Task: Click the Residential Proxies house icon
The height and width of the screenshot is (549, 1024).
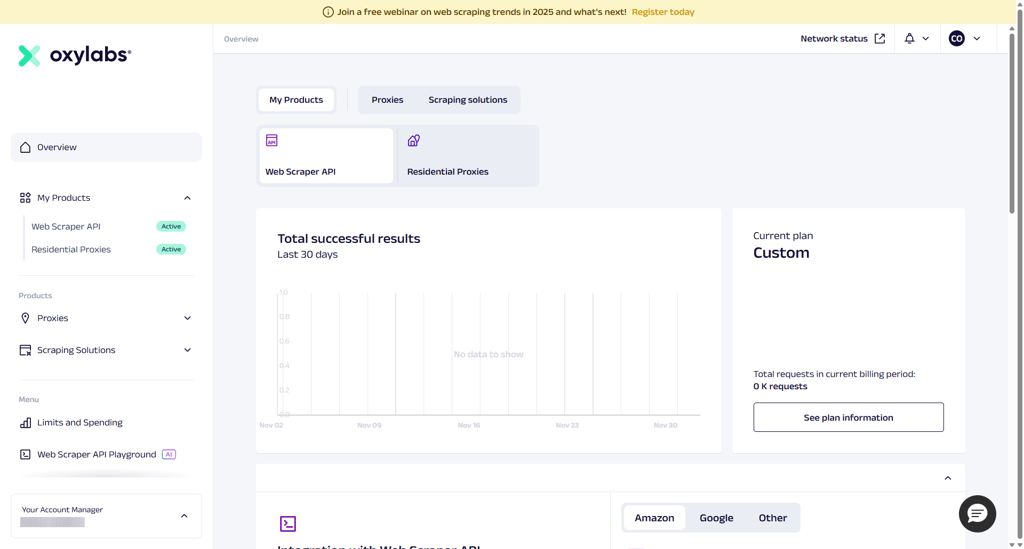Action: (x=414, y=140)
